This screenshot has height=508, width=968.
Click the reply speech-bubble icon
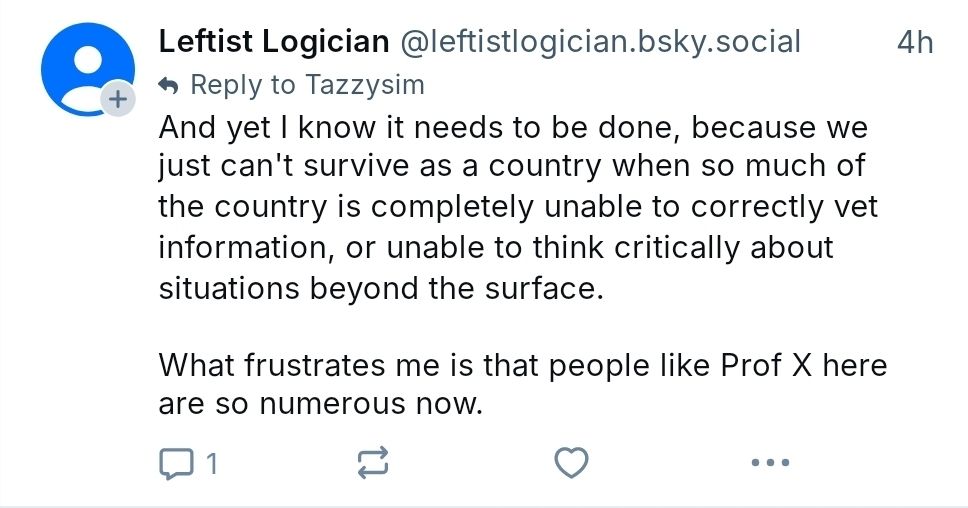175,463
